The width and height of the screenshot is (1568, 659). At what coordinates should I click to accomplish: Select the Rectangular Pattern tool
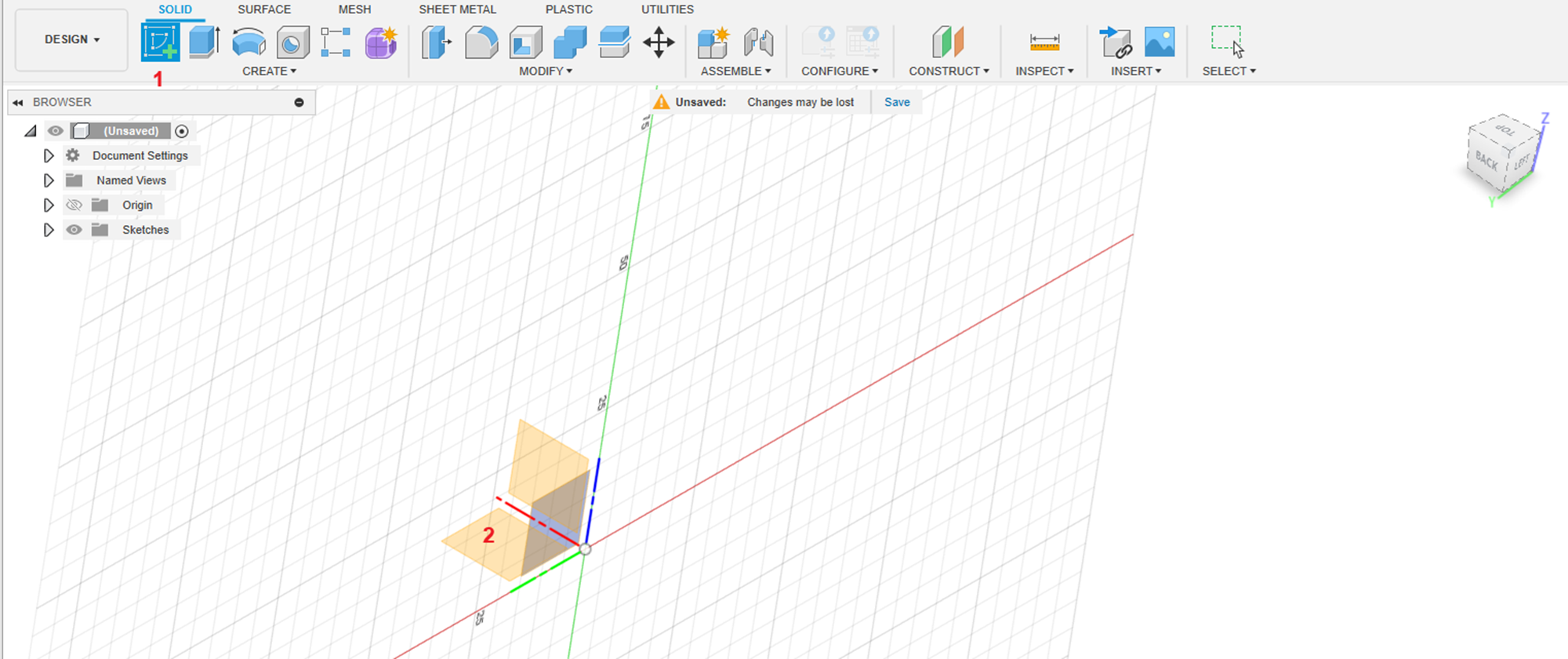point(336,42)
